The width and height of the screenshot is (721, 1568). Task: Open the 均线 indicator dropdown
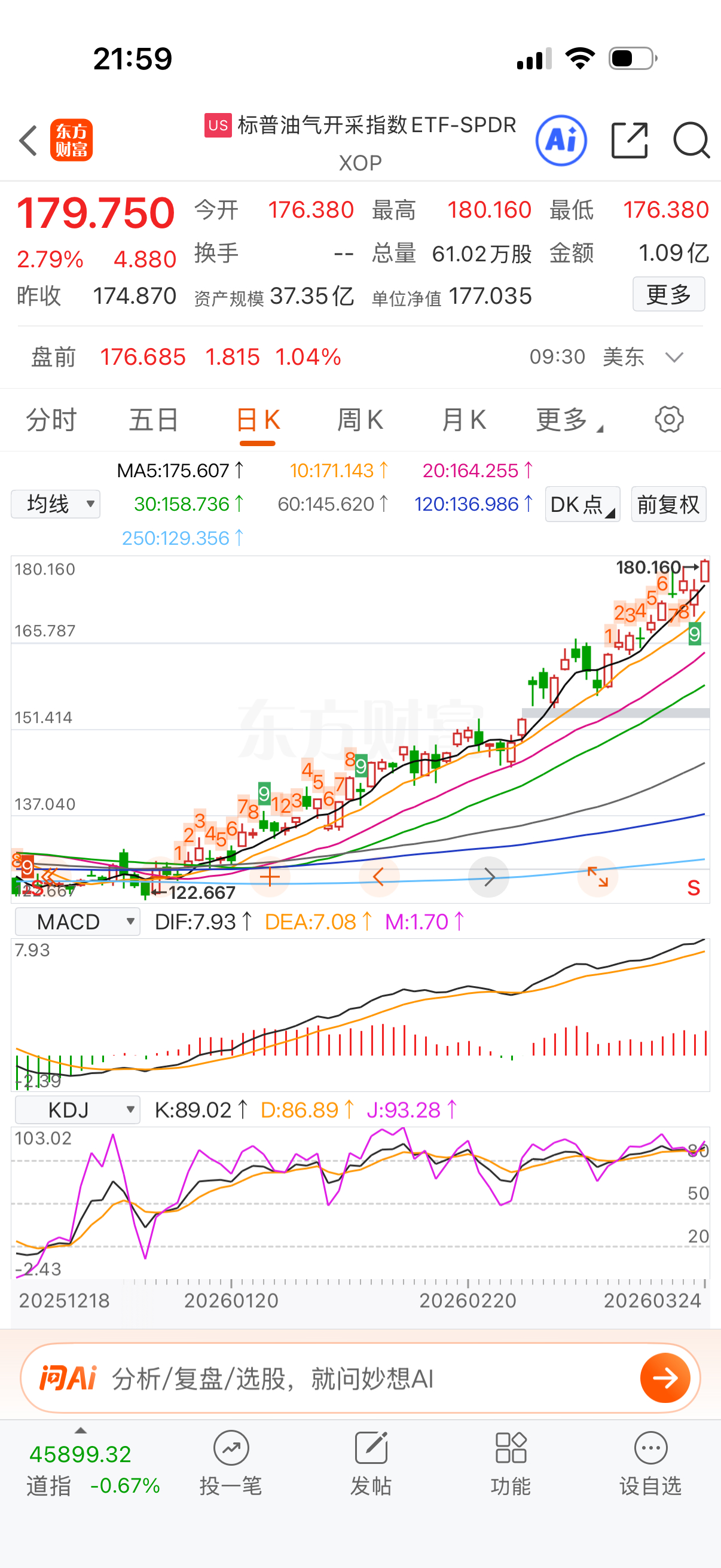(56, 504)
